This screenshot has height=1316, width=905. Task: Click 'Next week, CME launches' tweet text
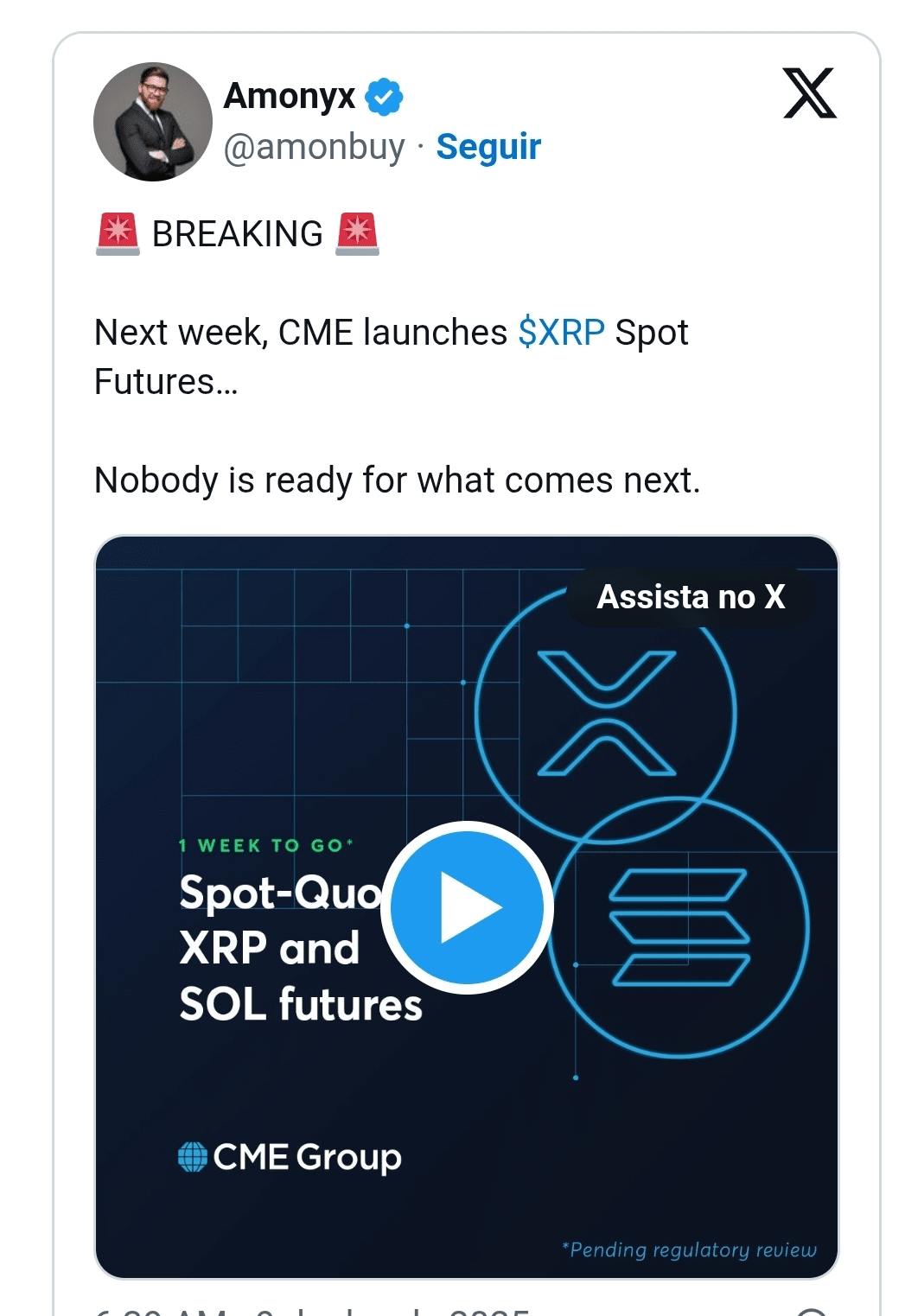300,333
